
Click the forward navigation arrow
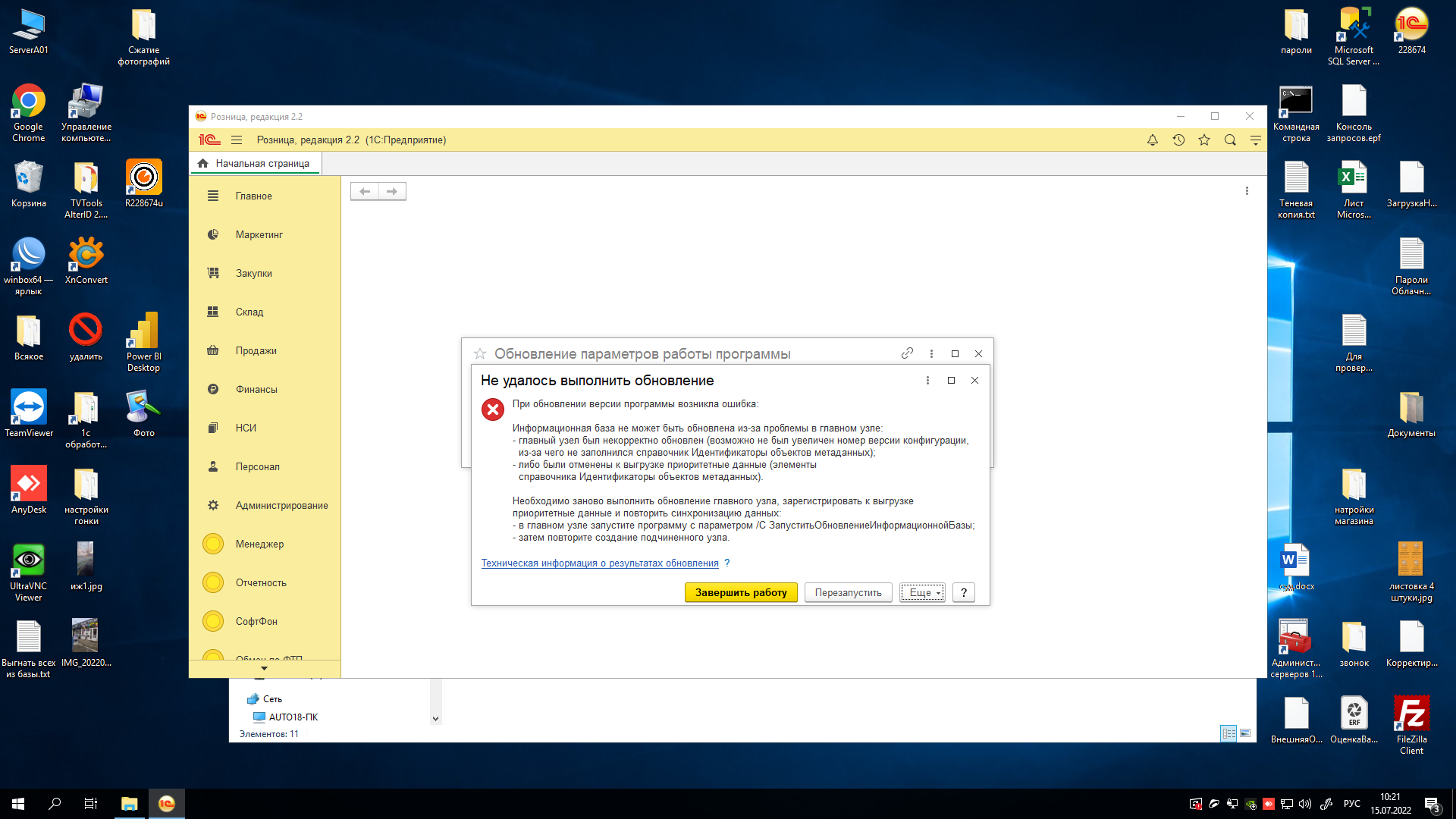click(392, 192)
